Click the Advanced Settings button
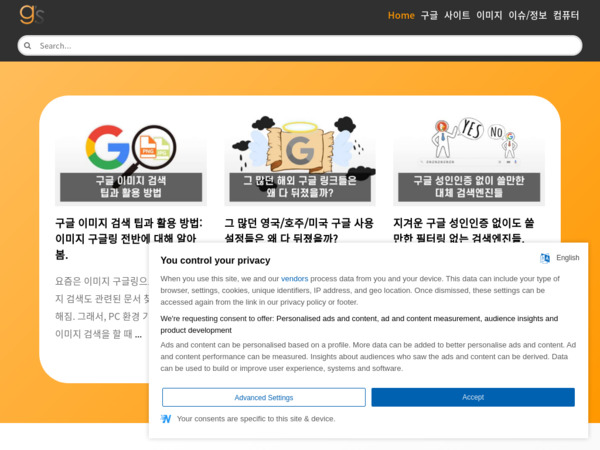The height and width of the screenshot is (450, 600). pyautogui.click(x=264, y=398)
